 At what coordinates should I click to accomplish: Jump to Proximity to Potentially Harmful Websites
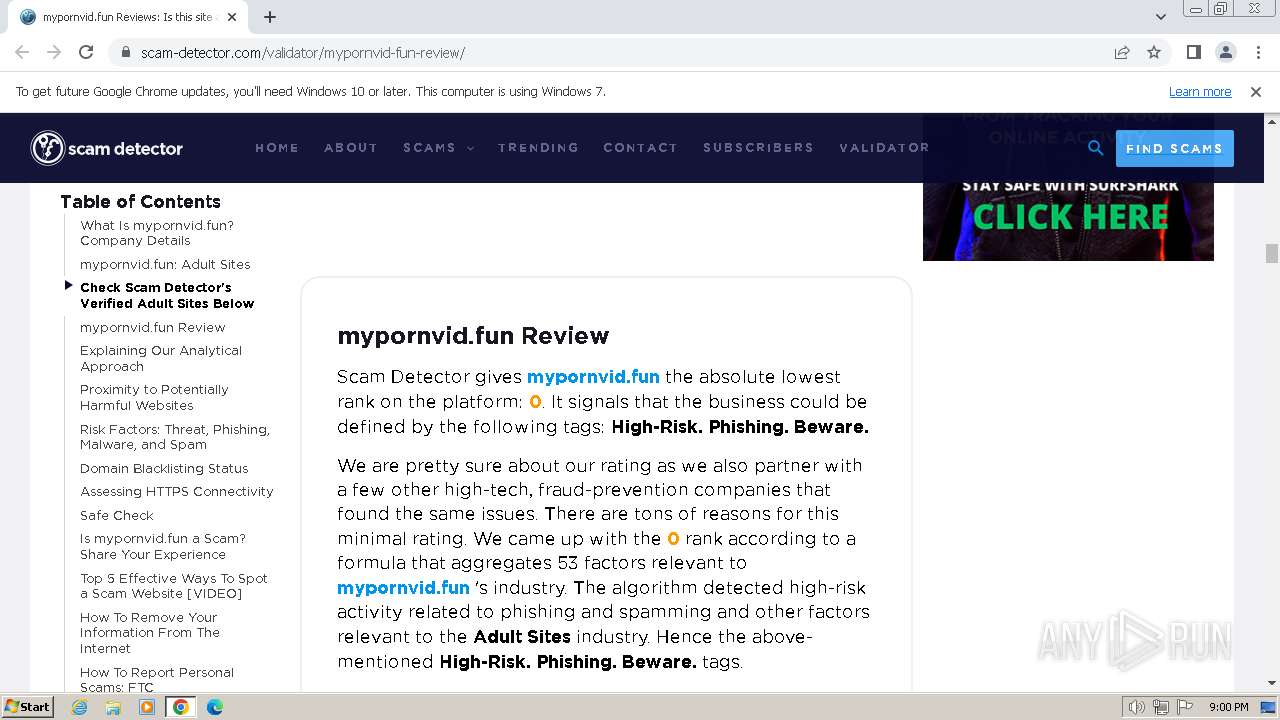(x=154, y=398)
